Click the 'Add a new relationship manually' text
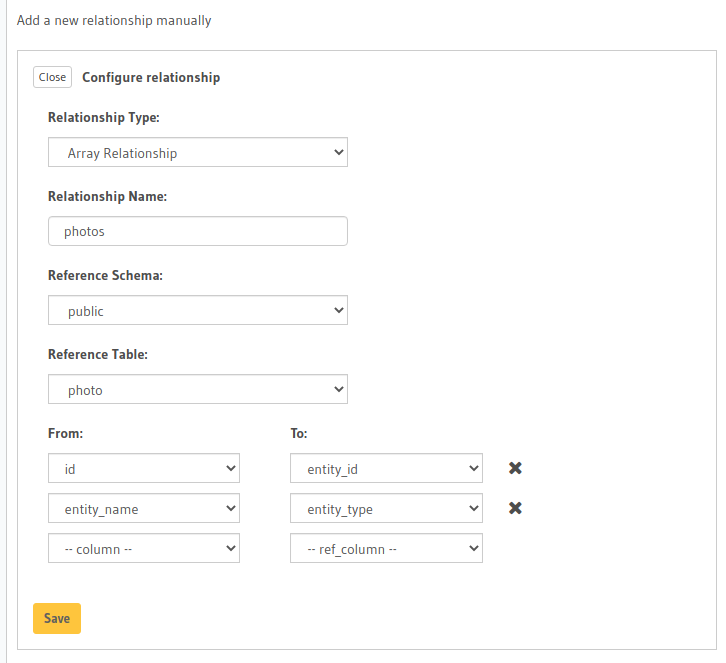Screen dimensions: 726x663 [x=114, y=21]
